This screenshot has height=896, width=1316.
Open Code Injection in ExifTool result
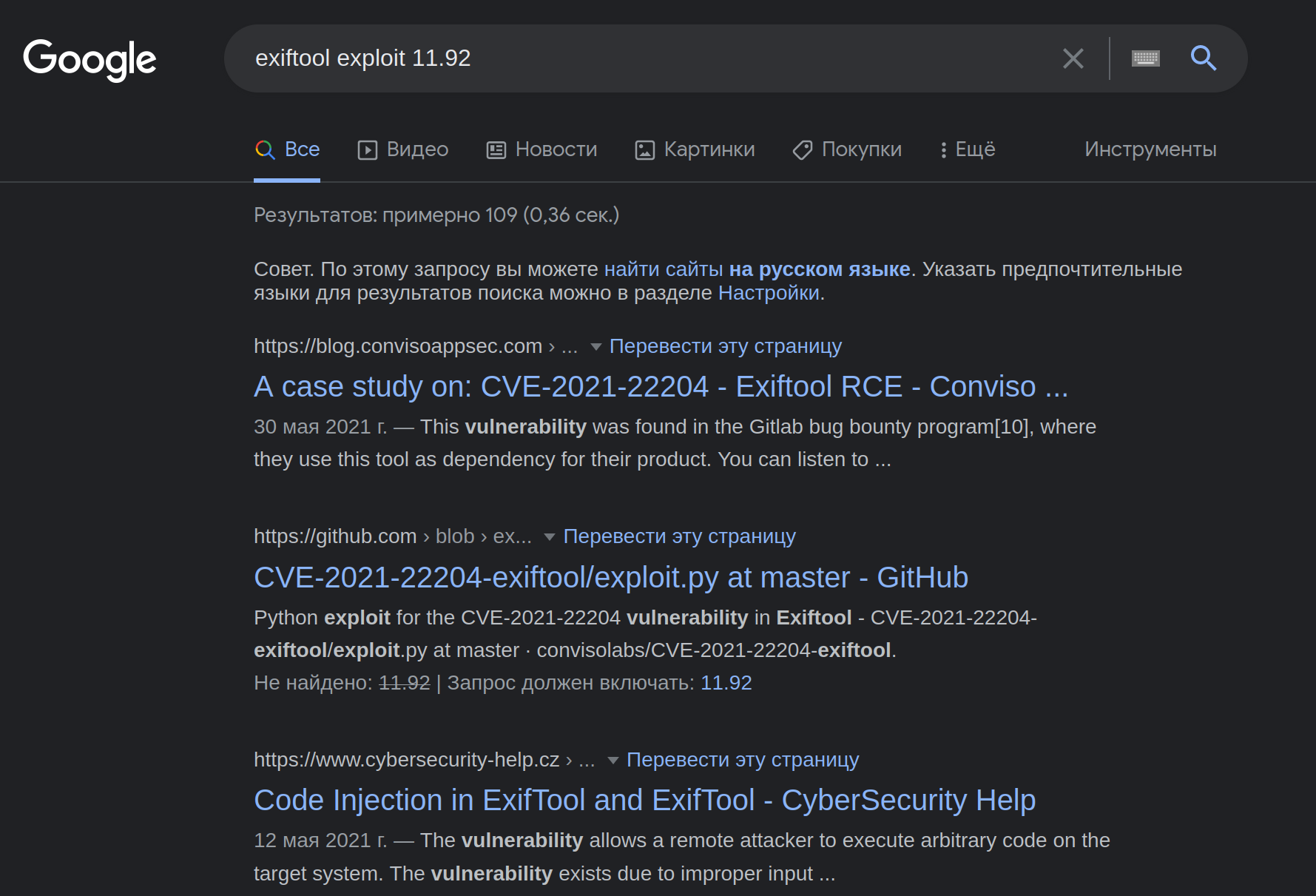tap(644, 801)
